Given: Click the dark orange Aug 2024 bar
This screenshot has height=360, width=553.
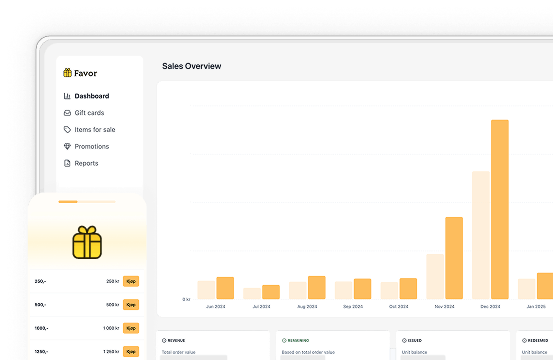Looking at the screenshot, I should [x=317, y=287].
